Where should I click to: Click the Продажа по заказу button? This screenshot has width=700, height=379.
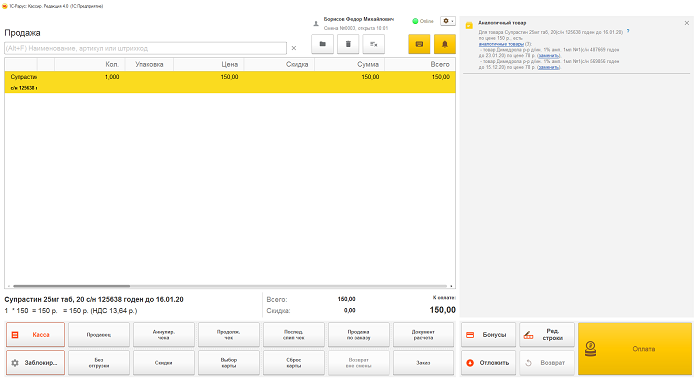pos(358,334)
